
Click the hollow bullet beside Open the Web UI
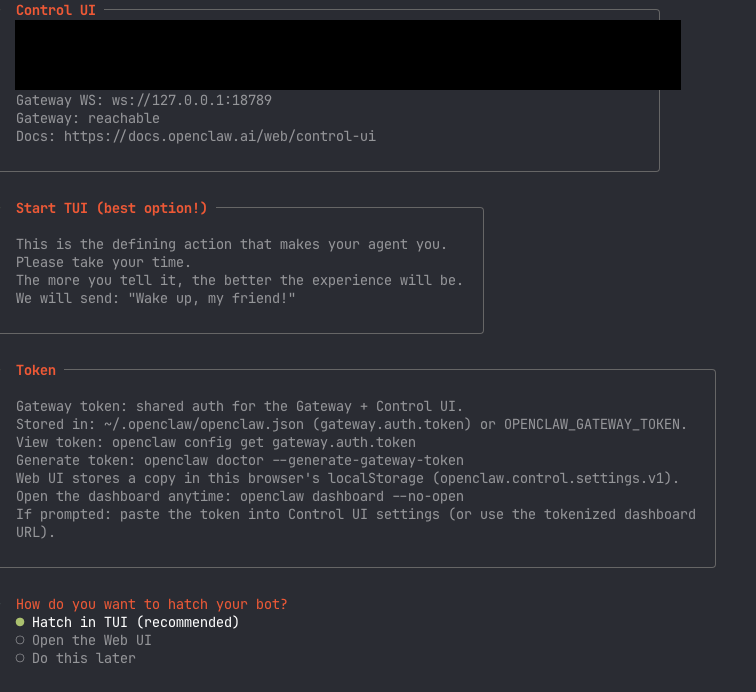(20, 640)
